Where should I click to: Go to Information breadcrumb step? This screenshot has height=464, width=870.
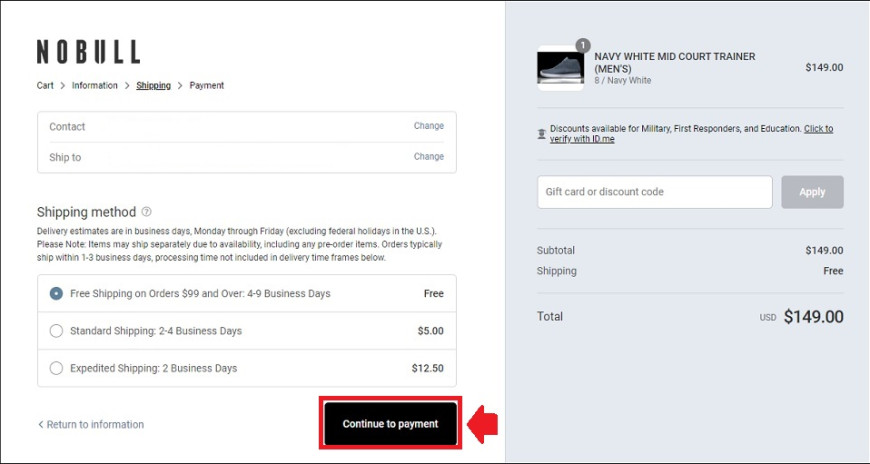pos(95,85)
